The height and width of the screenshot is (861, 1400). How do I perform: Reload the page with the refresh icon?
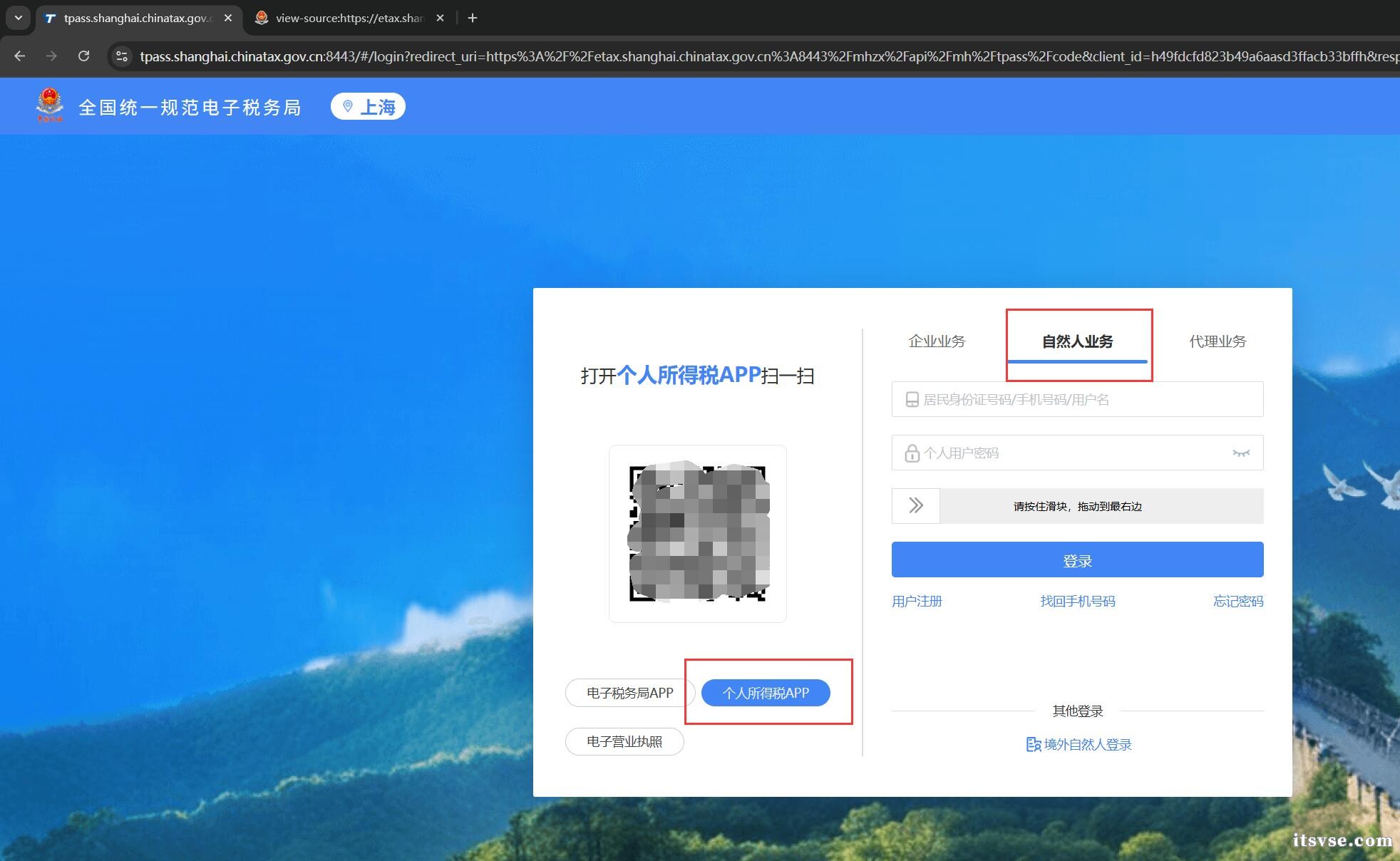83,56
